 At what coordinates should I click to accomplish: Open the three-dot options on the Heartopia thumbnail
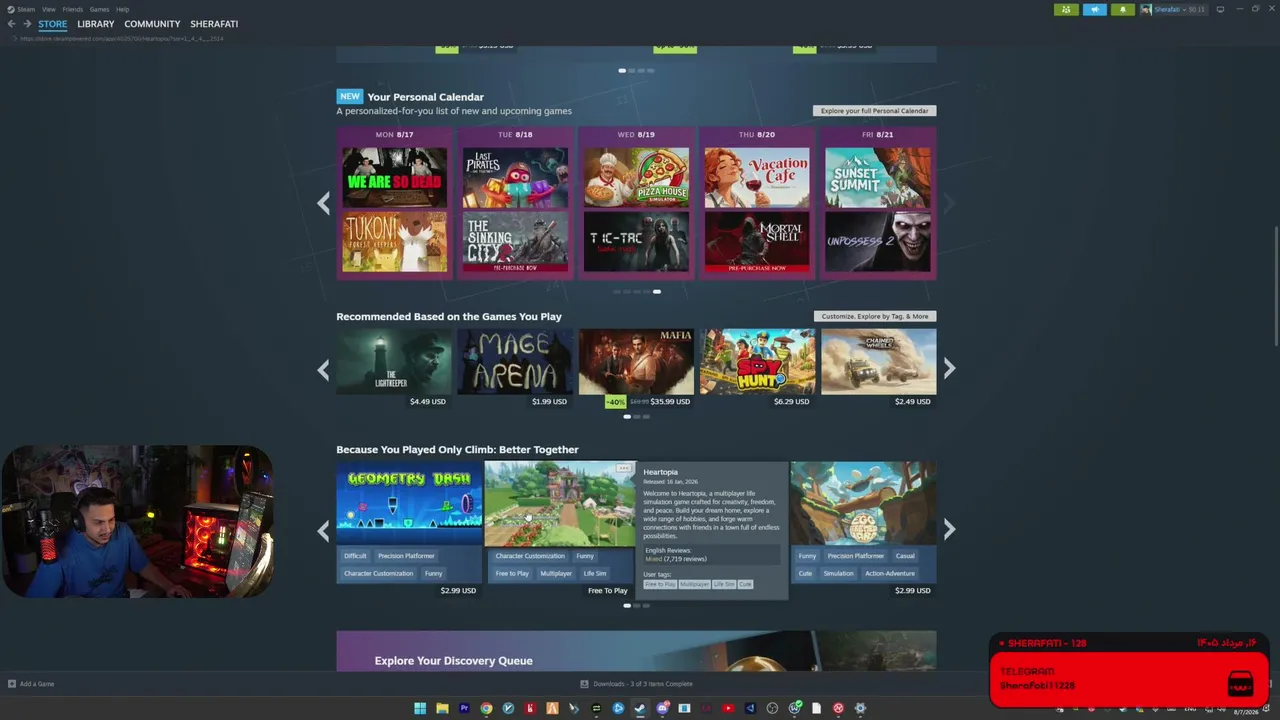pyautogui.click(x=624, y=468)
